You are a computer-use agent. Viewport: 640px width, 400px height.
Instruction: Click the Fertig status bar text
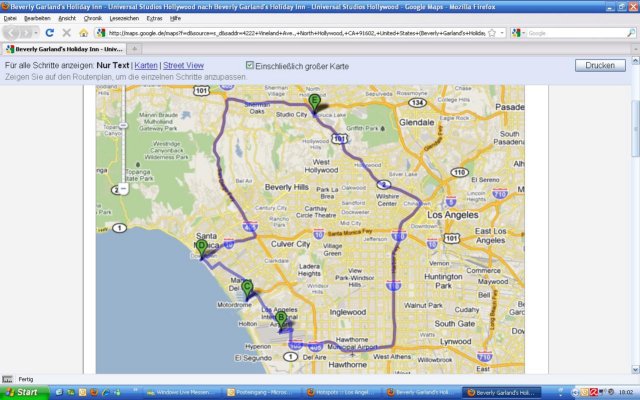pyautogui.click(x=26, y=379)
